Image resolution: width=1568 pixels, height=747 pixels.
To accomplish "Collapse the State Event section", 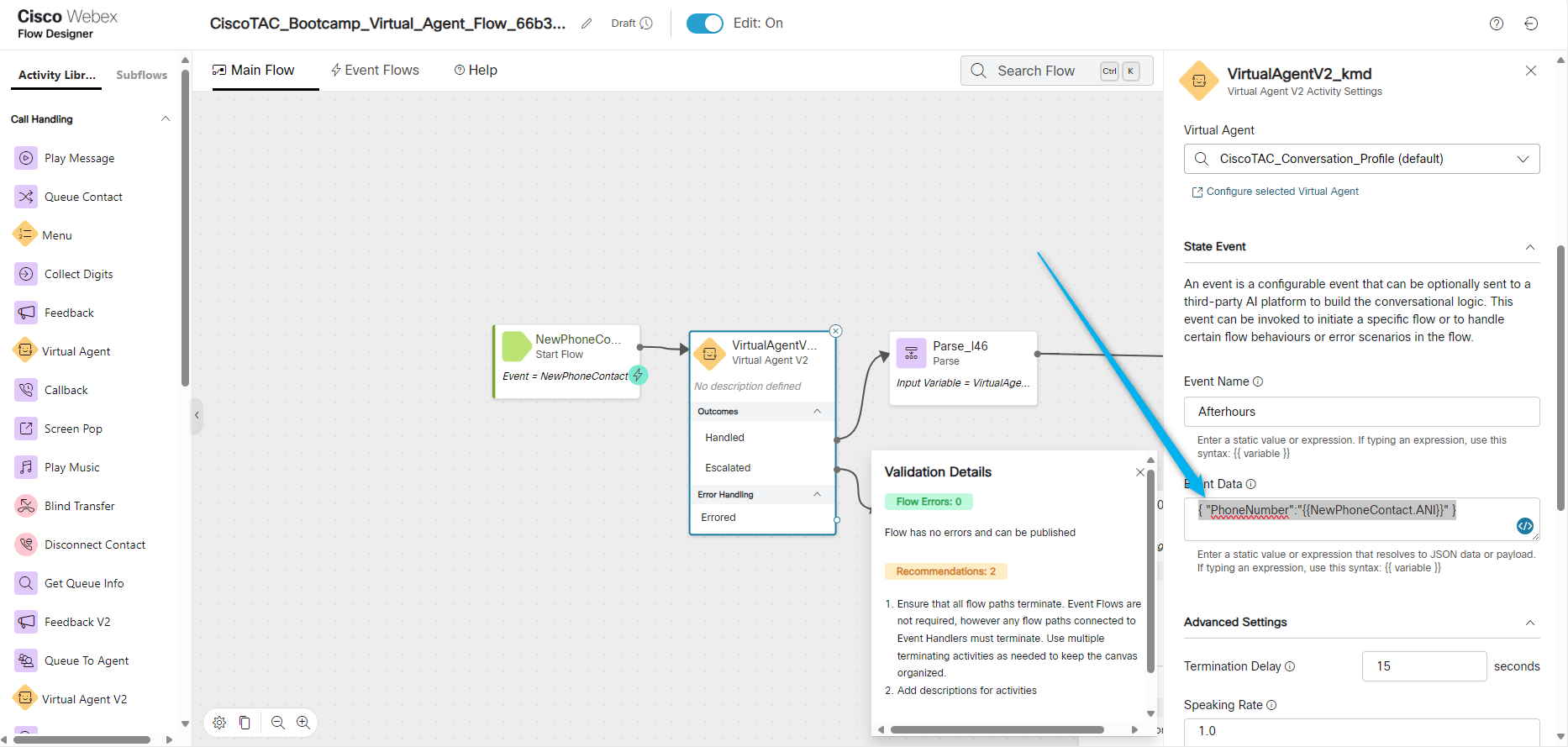I will [1530, 247].
